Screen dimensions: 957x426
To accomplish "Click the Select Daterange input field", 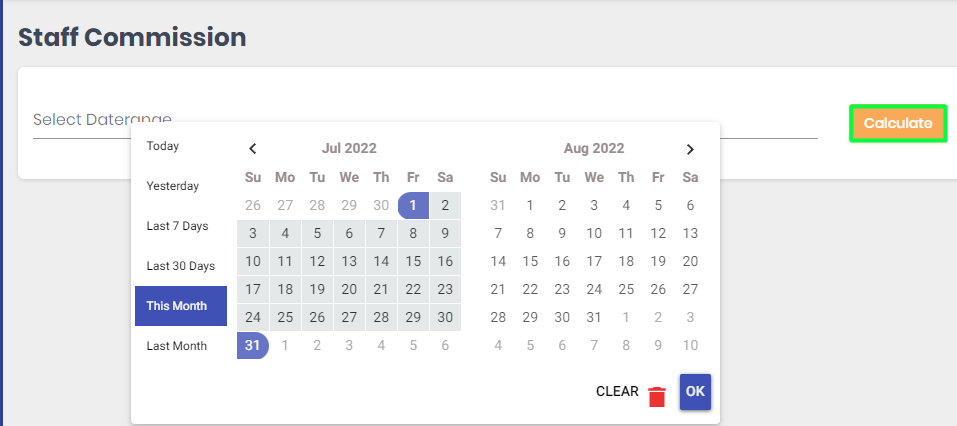I will [x=425, y=120].
